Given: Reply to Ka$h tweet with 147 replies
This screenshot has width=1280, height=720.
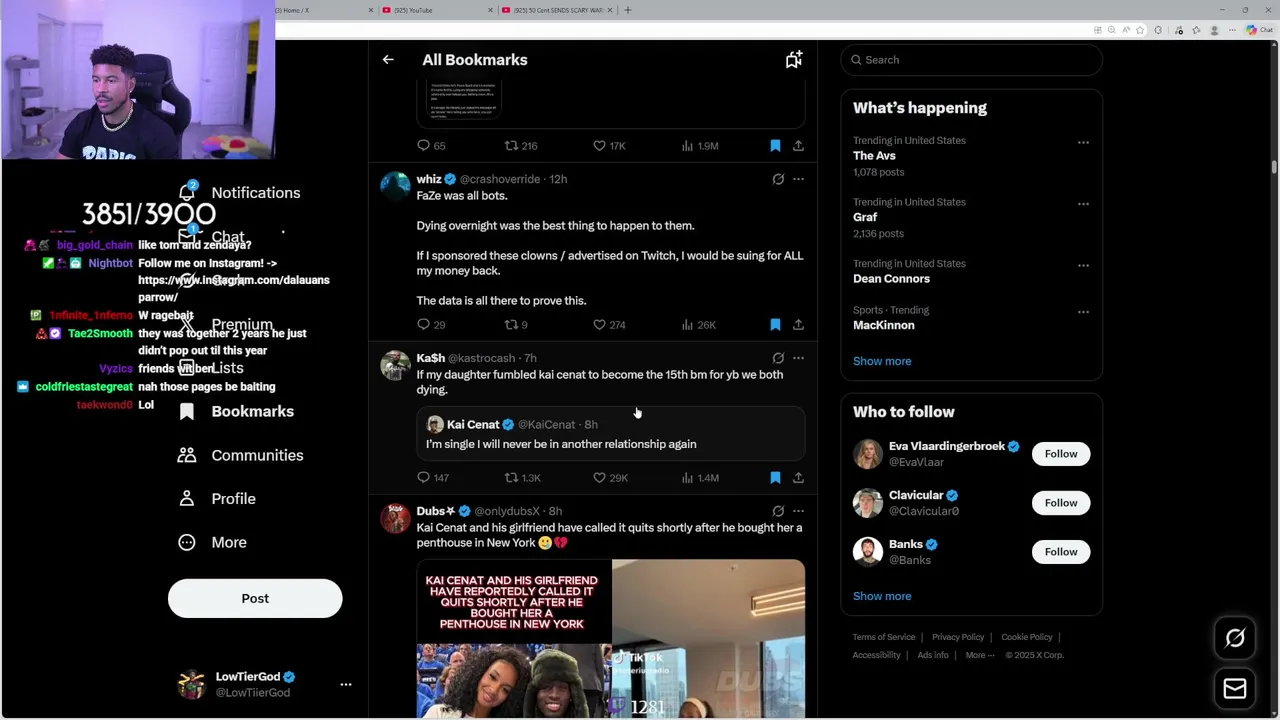Looking at the screenshot, I should [x=433, y=478].
